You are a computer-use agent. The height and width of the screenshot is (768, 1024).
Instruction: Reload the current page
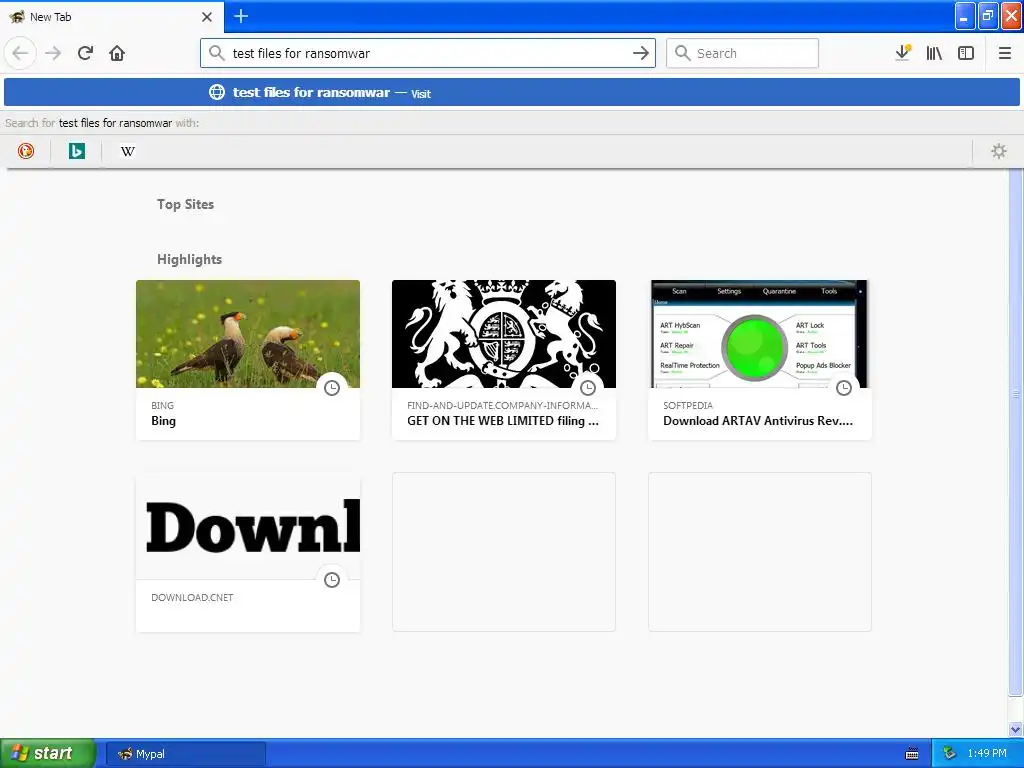(x=85, y=53)
